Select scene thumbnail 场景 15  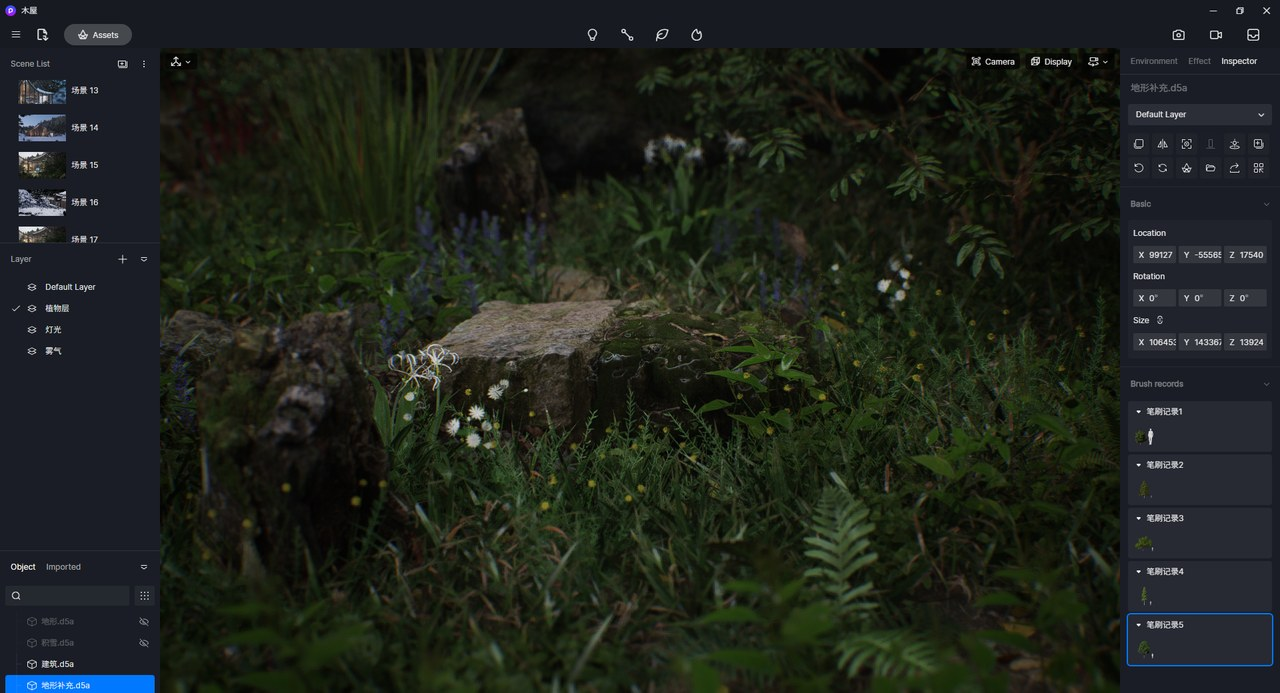(x=42, y=165)
